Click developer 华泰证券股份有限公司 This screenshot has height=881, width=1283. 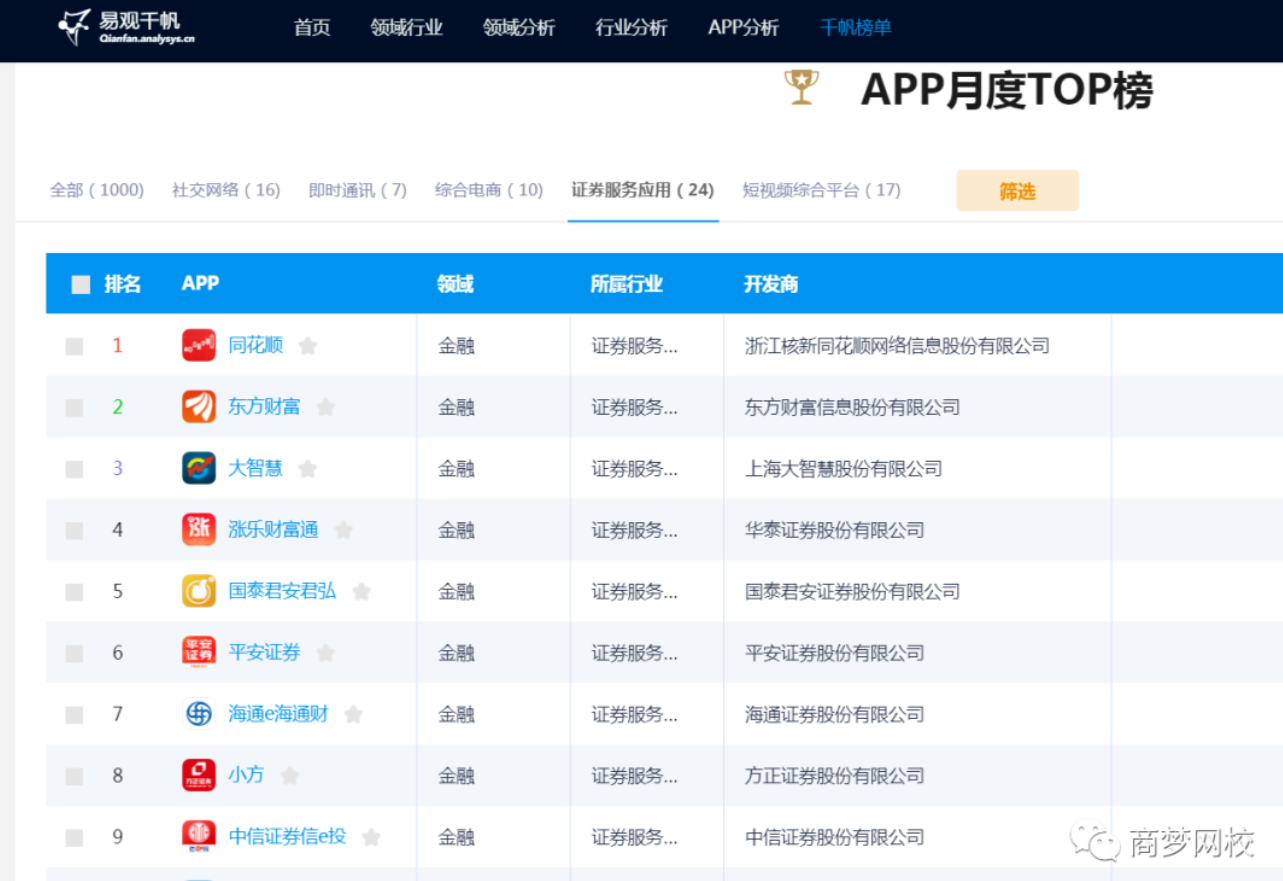835,530
